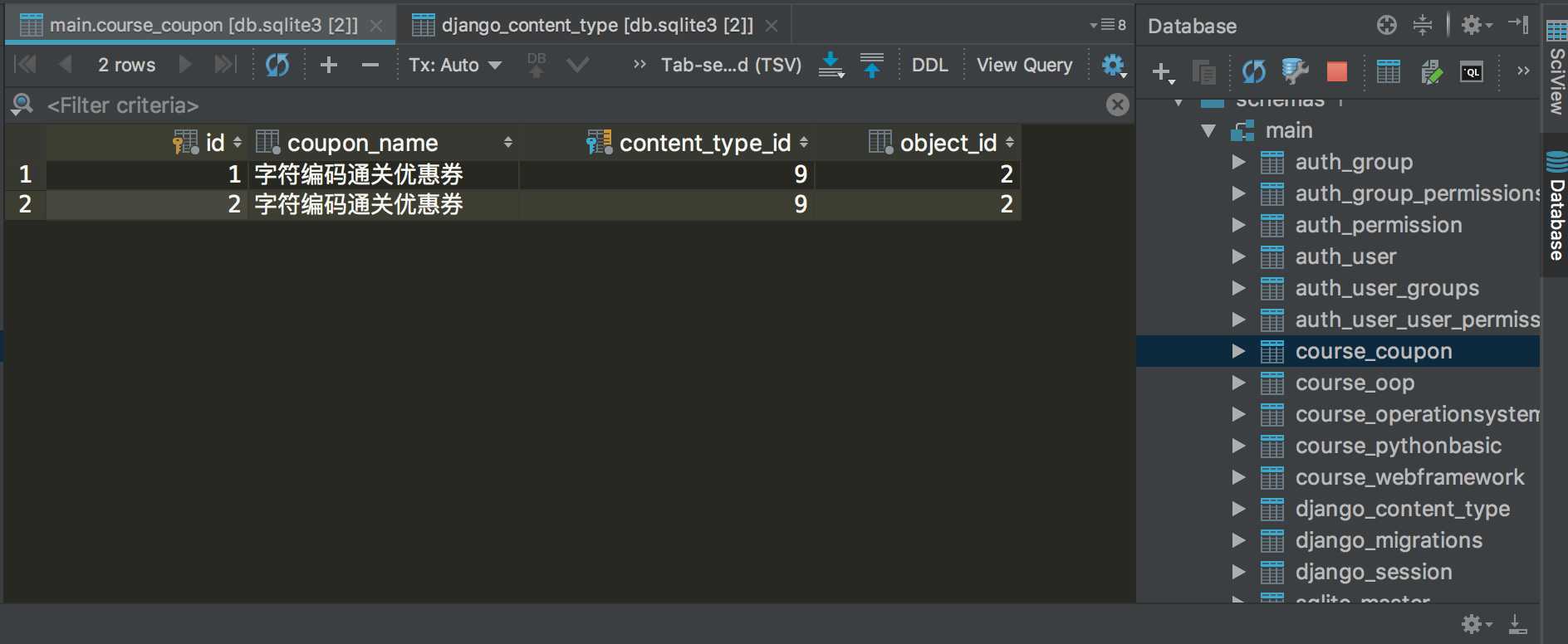Click the scroll-from-editor target icon

click(x=1386, y=25)
